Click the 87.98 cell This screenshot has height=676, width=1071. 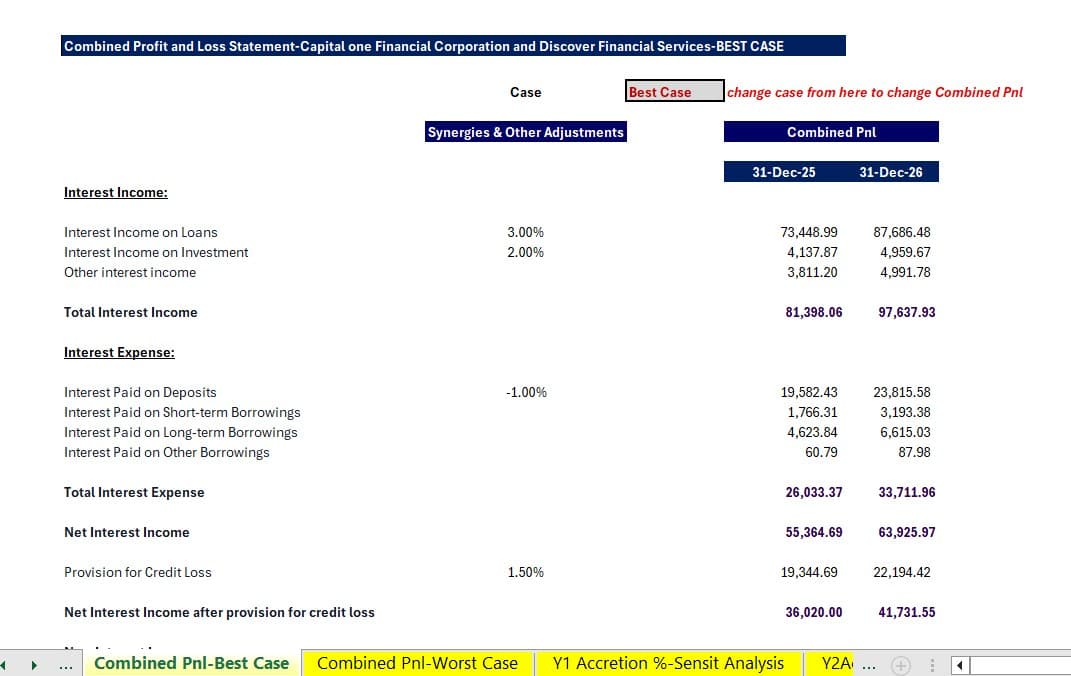(914, 452)
